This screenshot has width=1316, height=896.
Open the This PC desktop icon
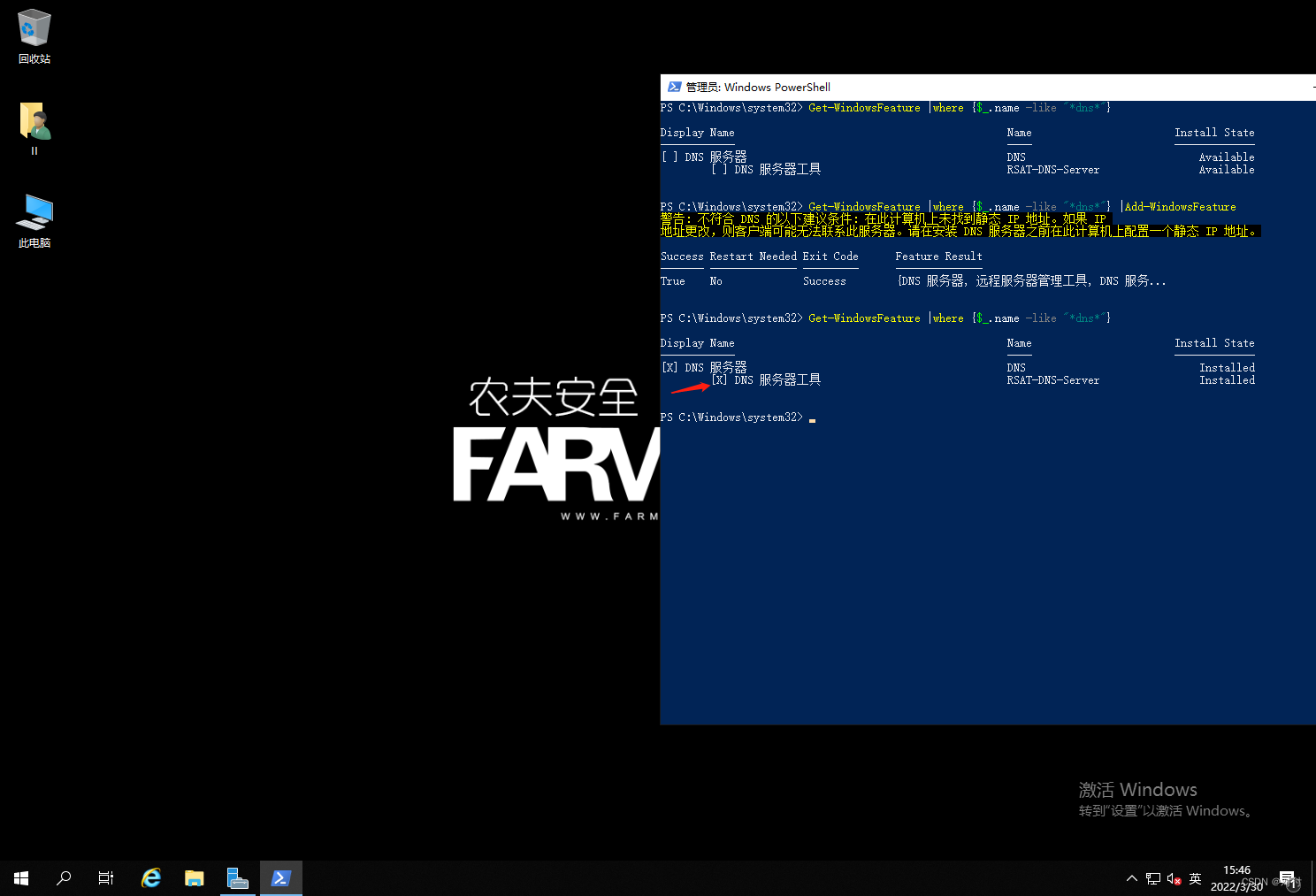(x=34, y=220)
